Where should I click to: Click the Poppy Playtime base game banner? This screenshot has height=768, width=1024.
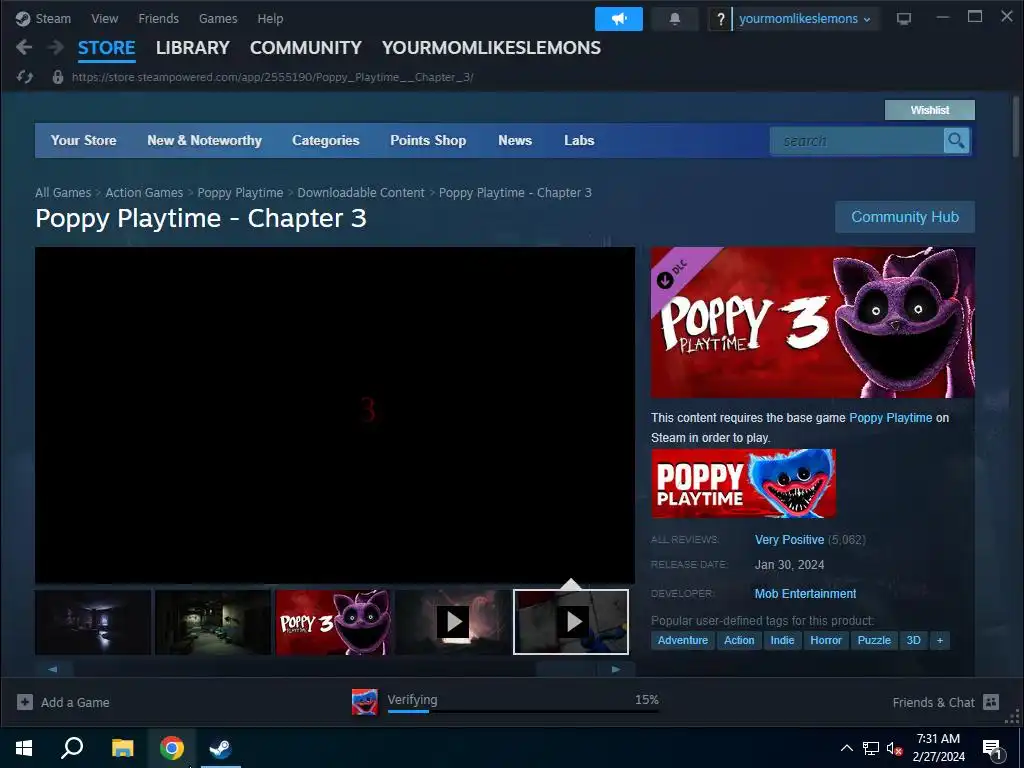tap(743, 483)
